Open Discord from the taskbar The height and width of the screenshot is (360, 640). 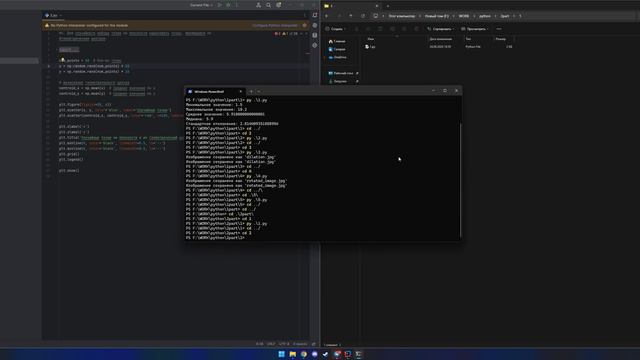(315, 354)
